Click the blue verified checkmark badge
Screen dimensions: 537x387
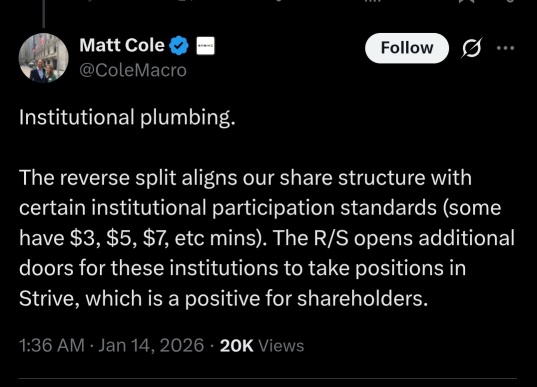point(179,46)
